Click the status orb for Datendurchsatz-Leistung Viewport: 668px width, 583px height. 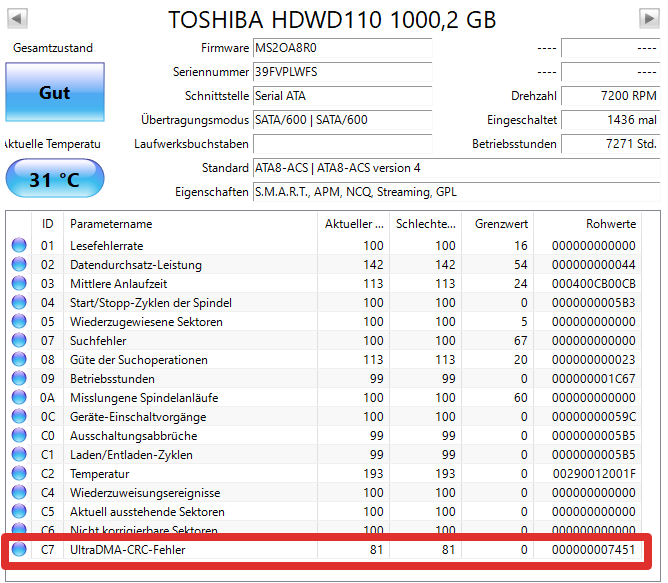[x=19, y=264]
